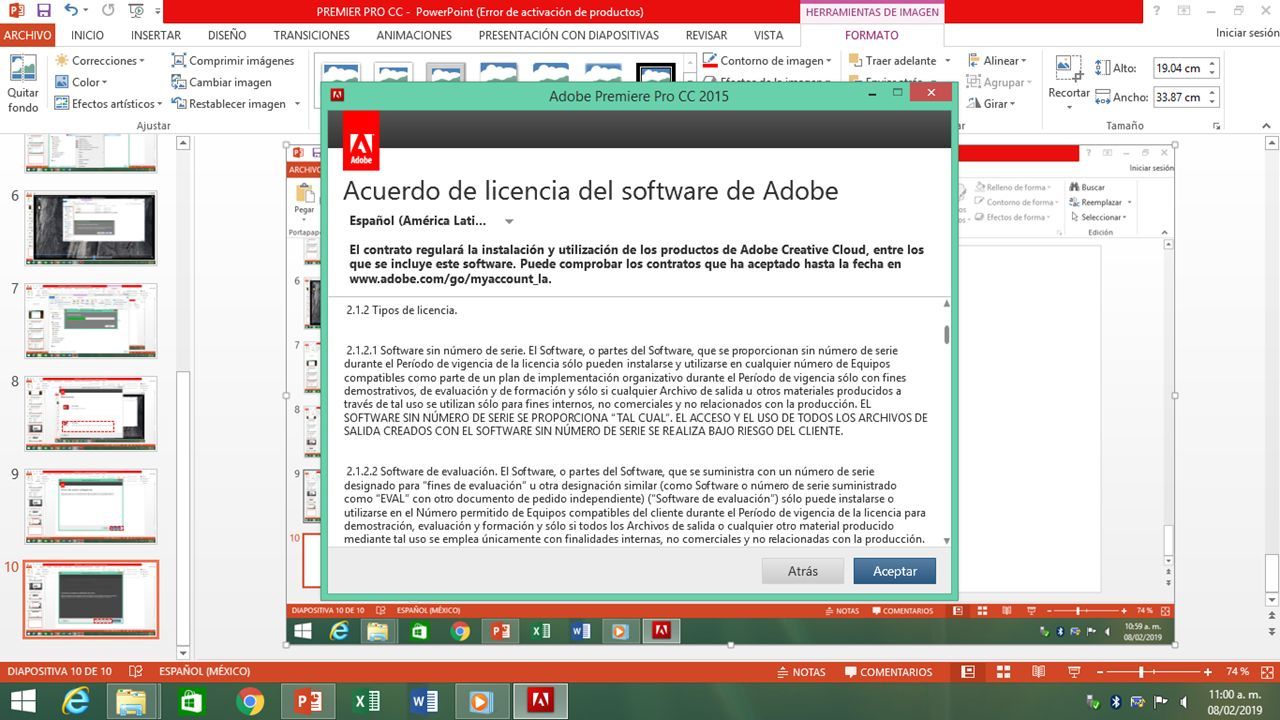The height and width of the screenshot is (720, 1280).
Task: Click Cambiar imagen
Action: (221, 82)
